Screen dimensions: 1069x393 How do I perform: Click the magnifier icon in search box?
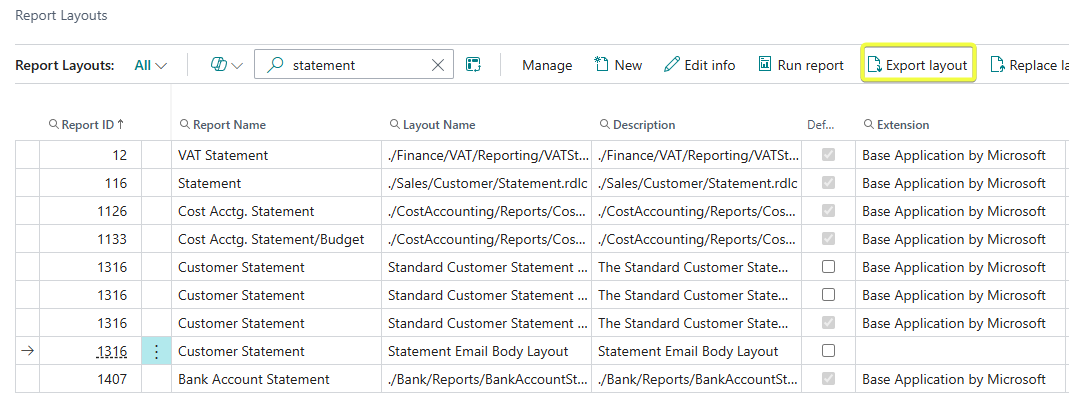coord(275,65)
